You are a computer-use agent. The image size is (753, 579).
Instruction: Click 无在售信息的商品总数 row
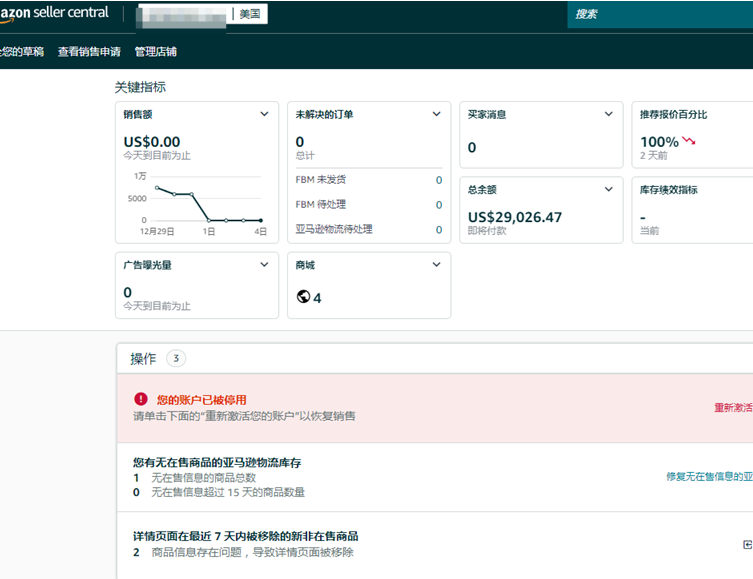[x=194, y=478]
